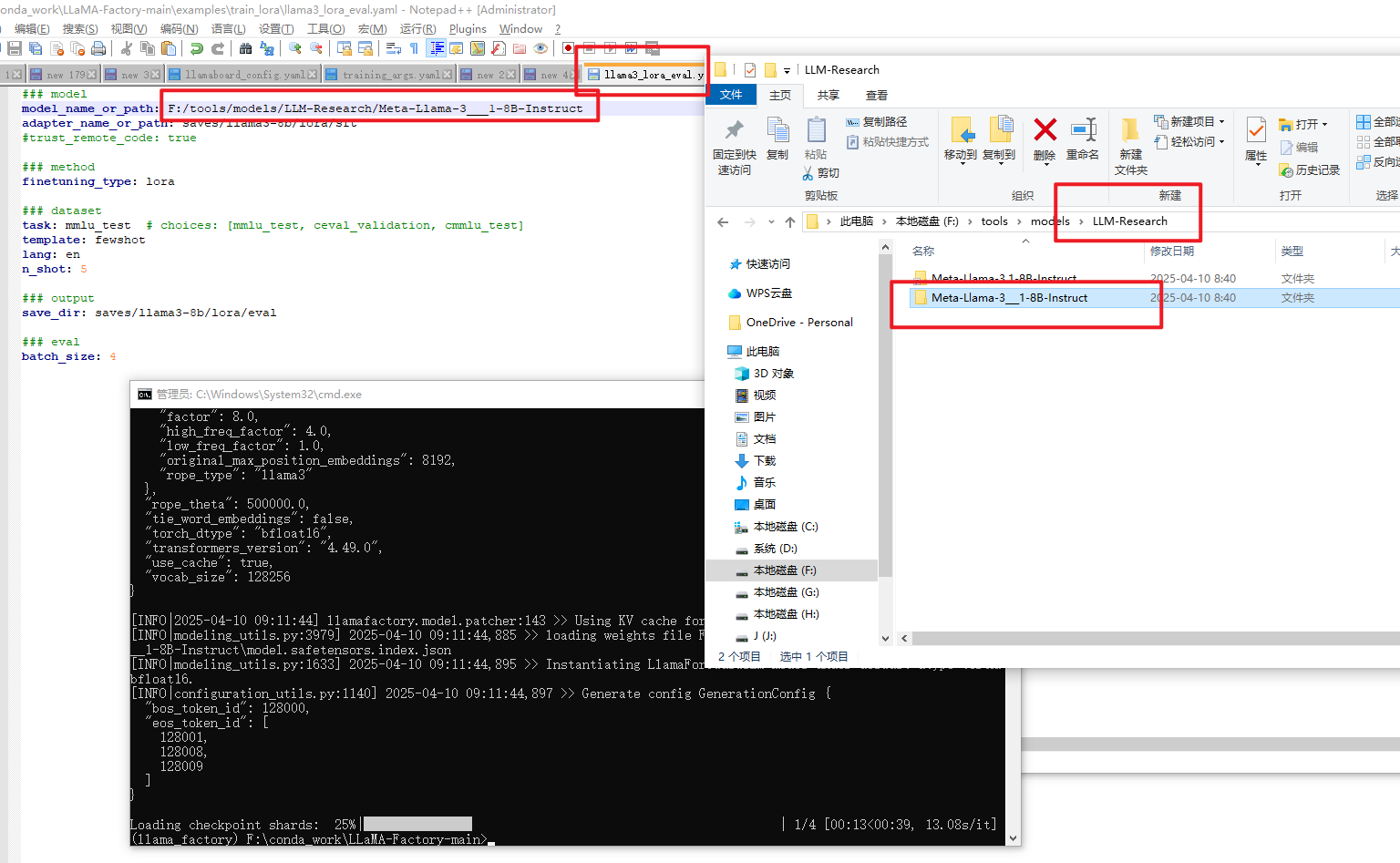Open the 查看 (View) ribbon tab
This screenshot has height=863, width=1400.
point(877,95)
